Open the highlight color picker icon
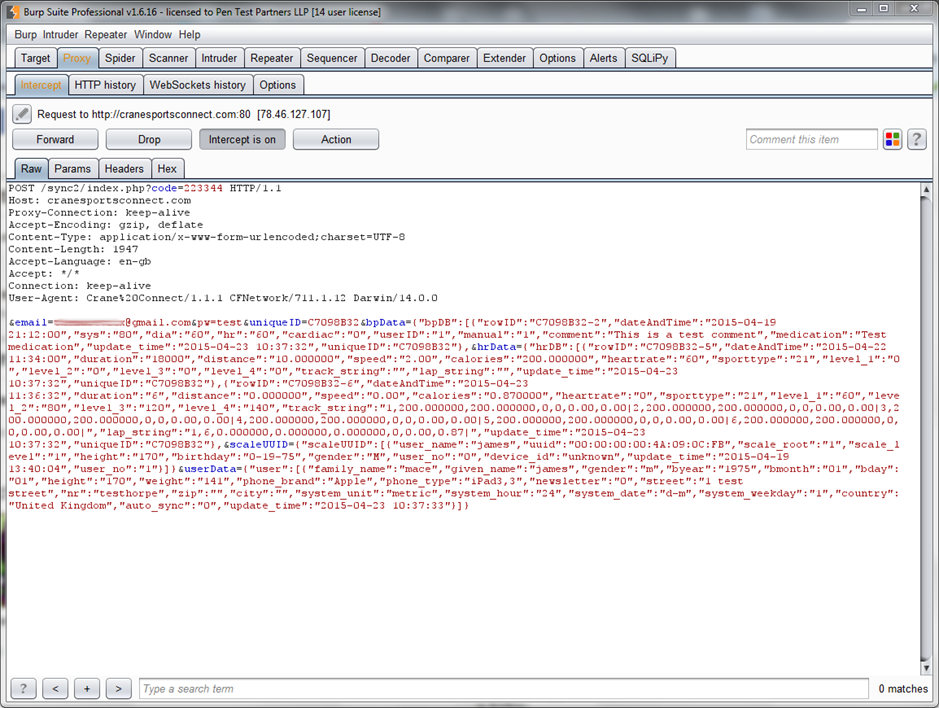Viewport: 939px width, 708px height. 892,140
